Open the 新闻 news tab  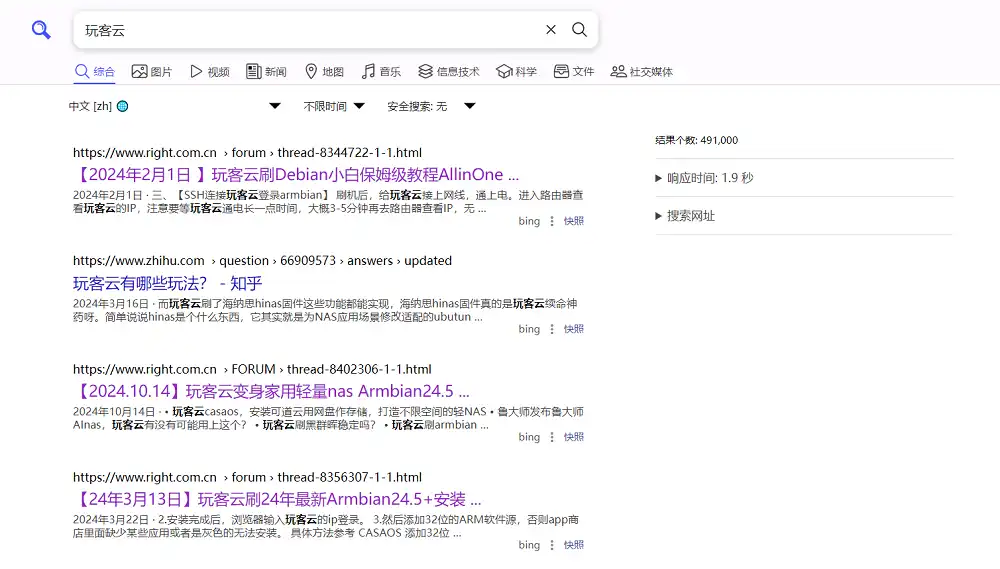[x=267, y=71]
